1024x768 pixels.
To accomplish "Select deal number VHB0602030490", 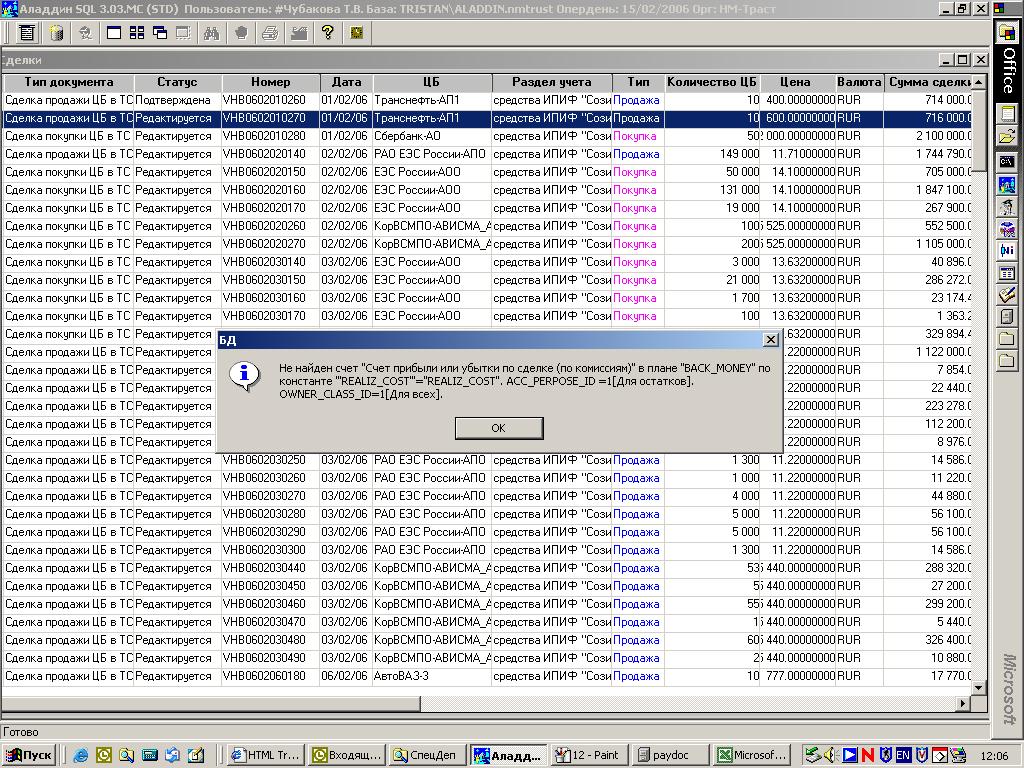I will coord(264,658).
